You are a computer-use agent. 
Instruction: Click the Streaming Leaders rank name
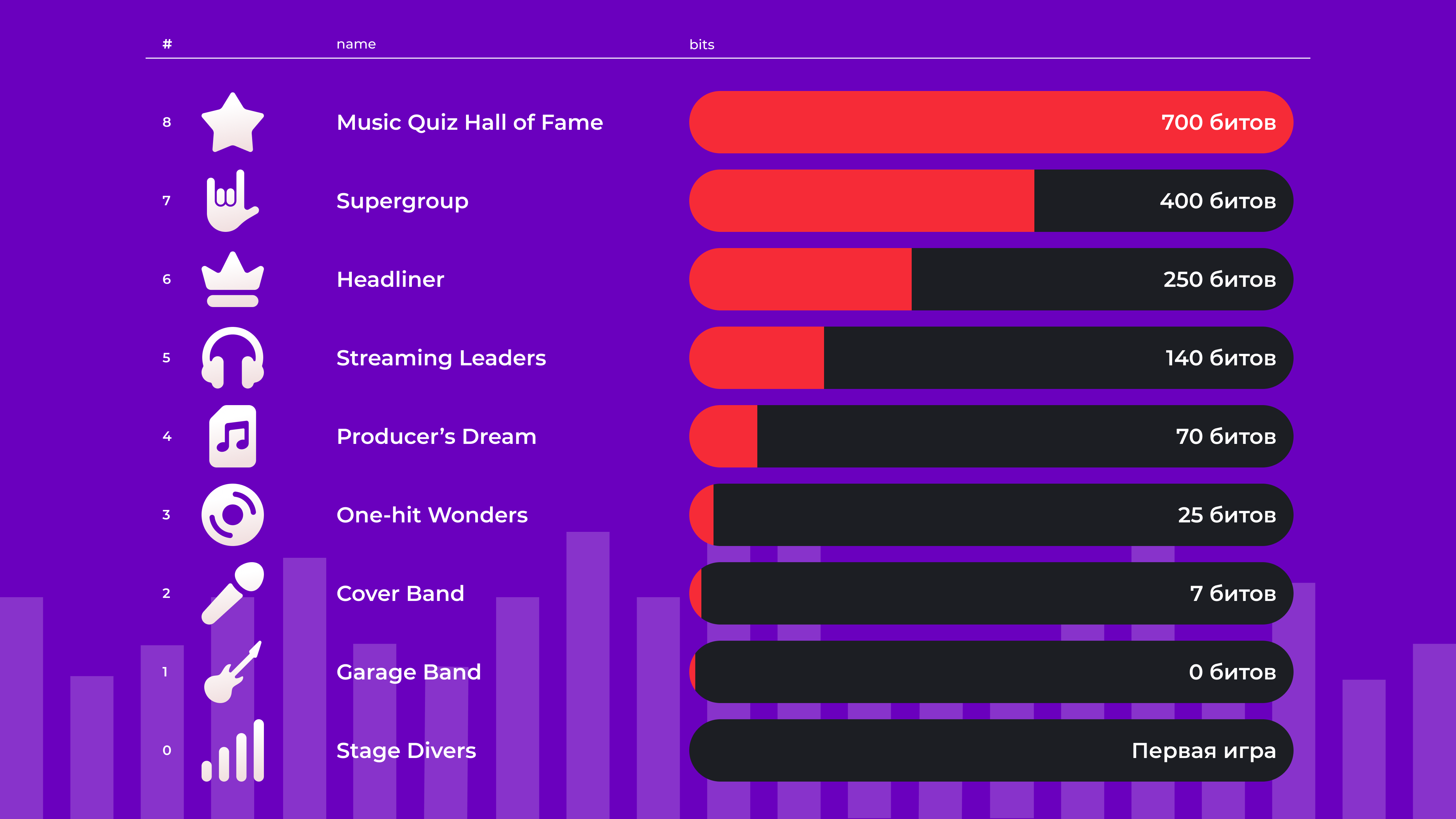[x=441, y=358]
